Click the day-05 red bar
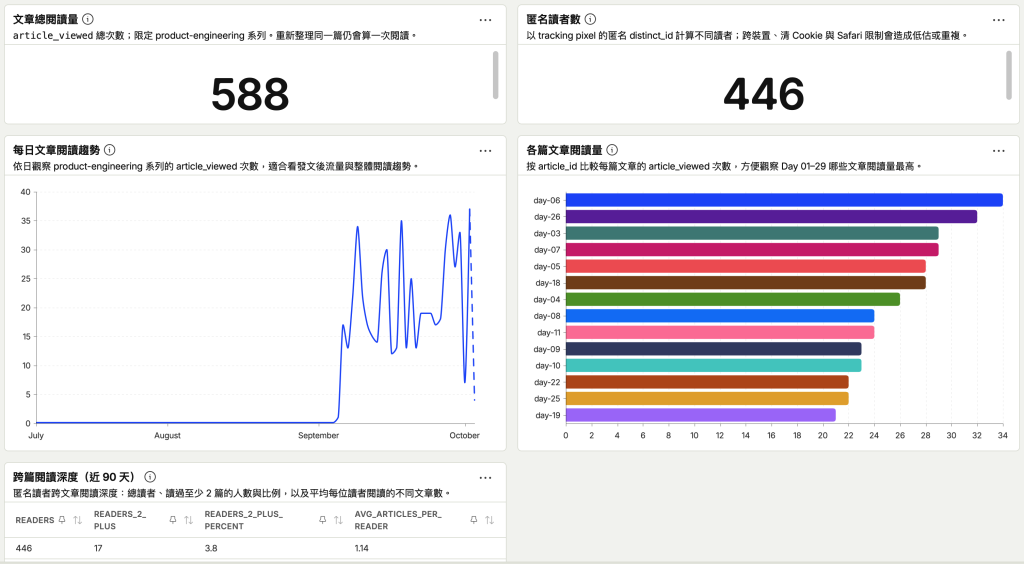1024x564 pixels. tap(746, 266)
